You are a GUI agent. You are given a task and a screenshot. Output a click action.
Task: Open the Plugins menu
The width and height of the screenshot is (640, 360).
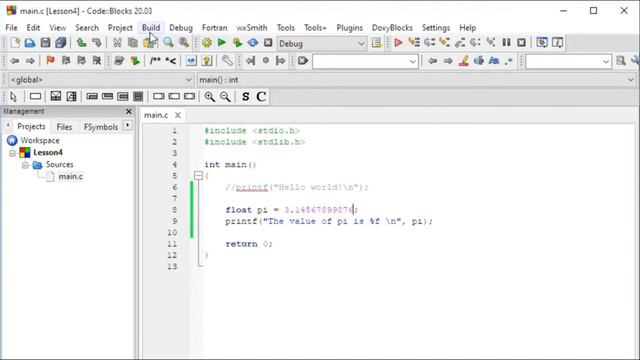tap(349, 28)
